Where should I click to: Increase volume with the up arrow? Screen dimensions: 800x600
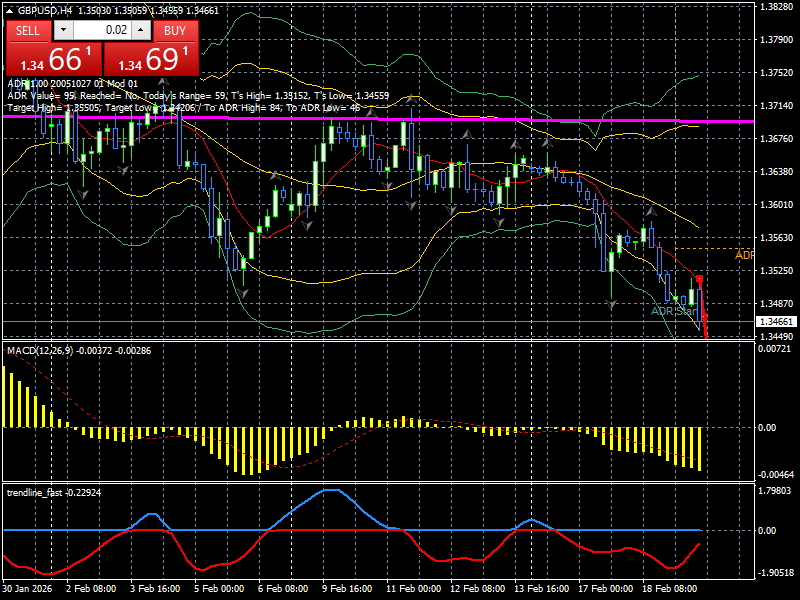[x=141, y=30]
